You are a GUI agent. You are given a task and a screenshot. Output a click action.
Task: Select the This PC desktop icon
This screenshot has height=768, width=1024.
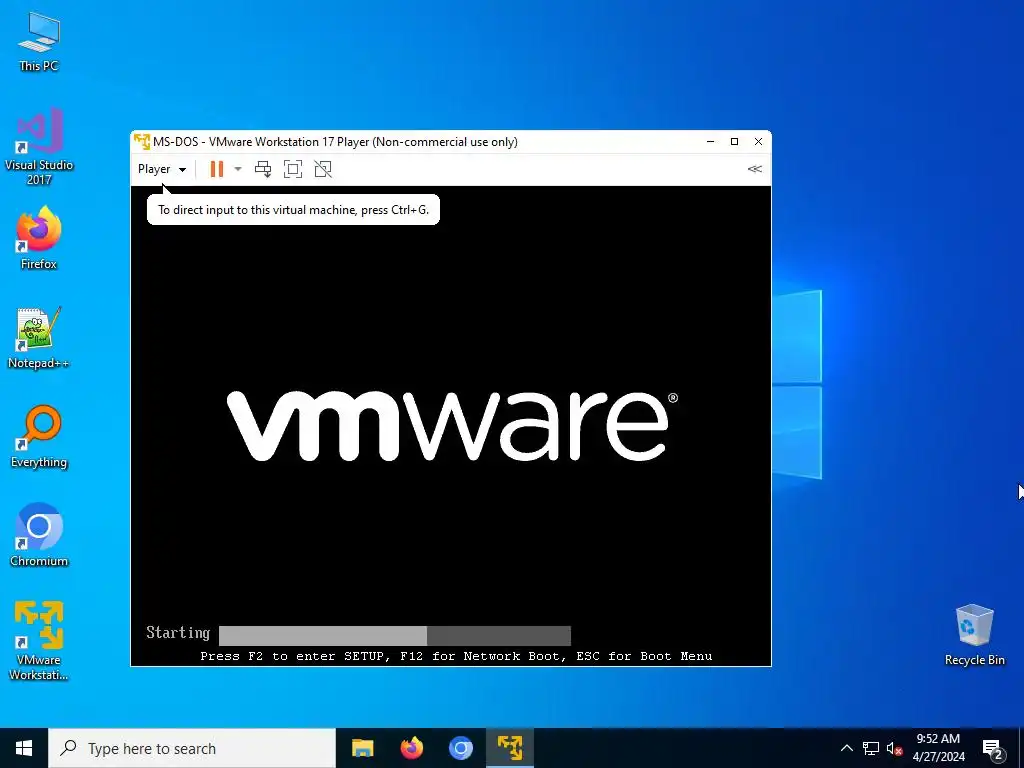39,42
